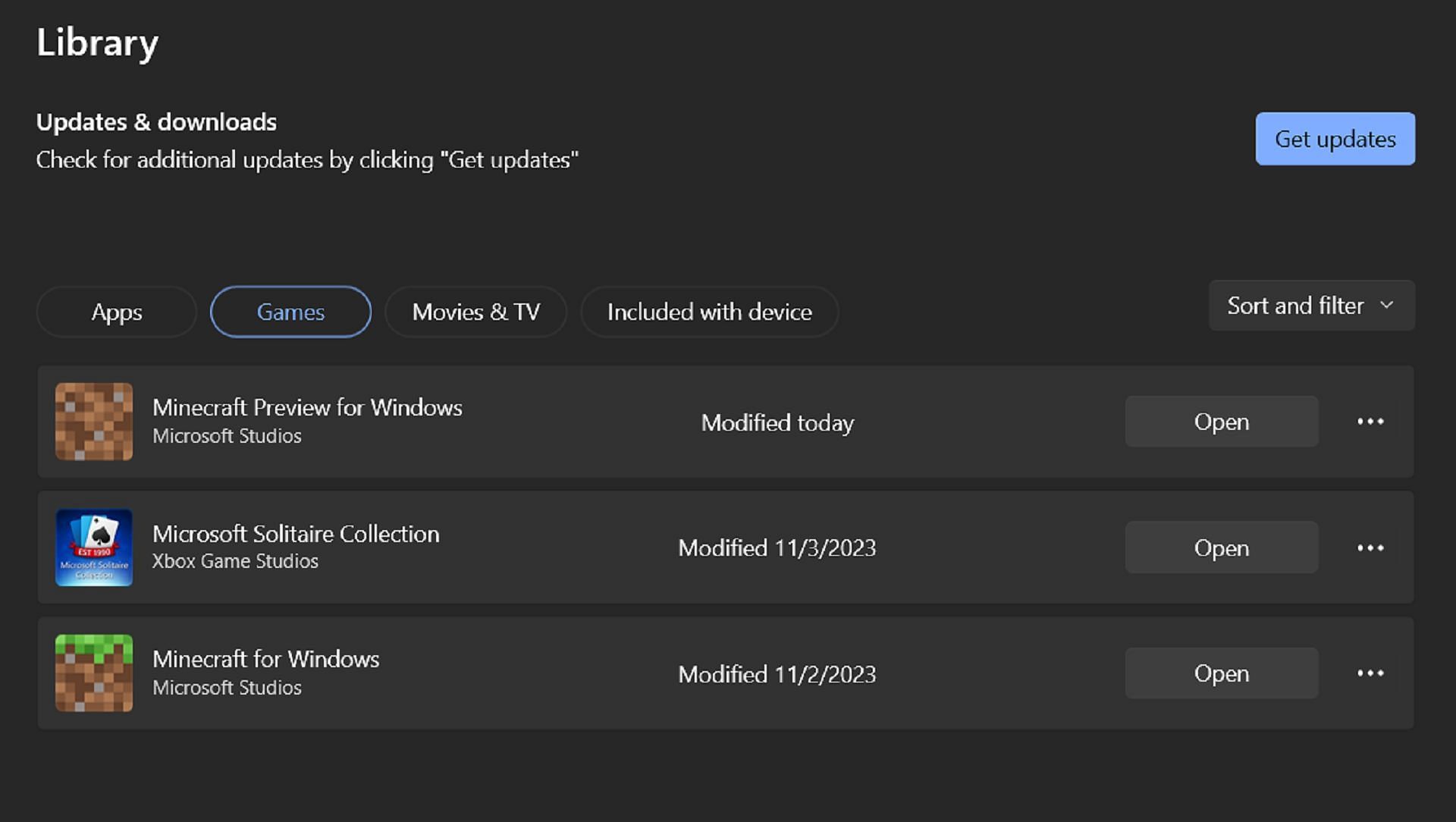This screenshot has width=1456, height=822.
Task: Open Minecraft for Windows options menu
Action: click(1371, 673)
